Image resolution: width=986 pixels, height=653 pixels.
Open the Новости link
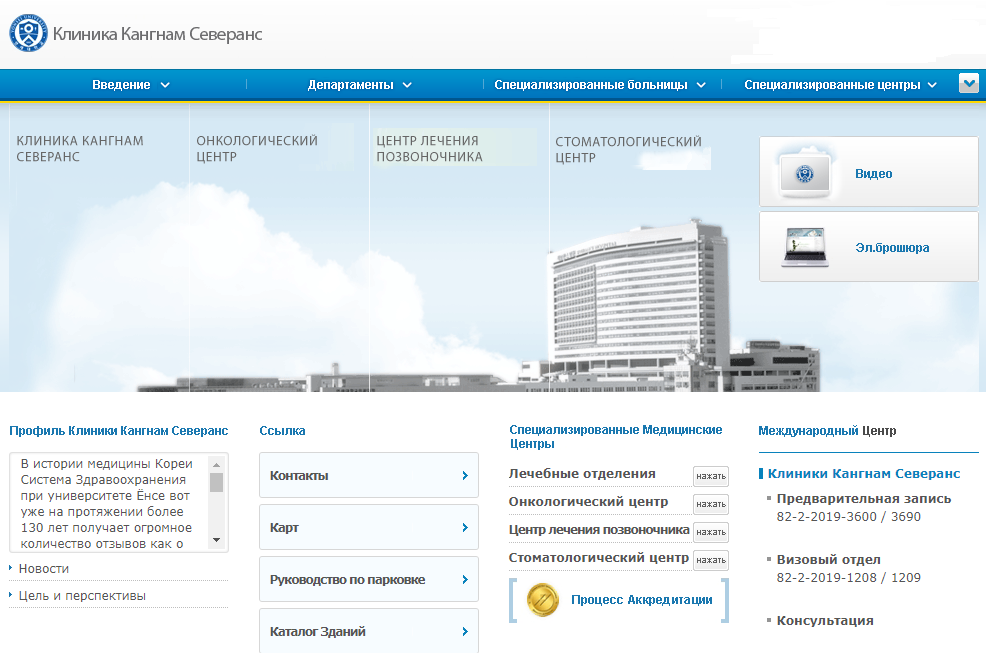[x=43, y=569]
